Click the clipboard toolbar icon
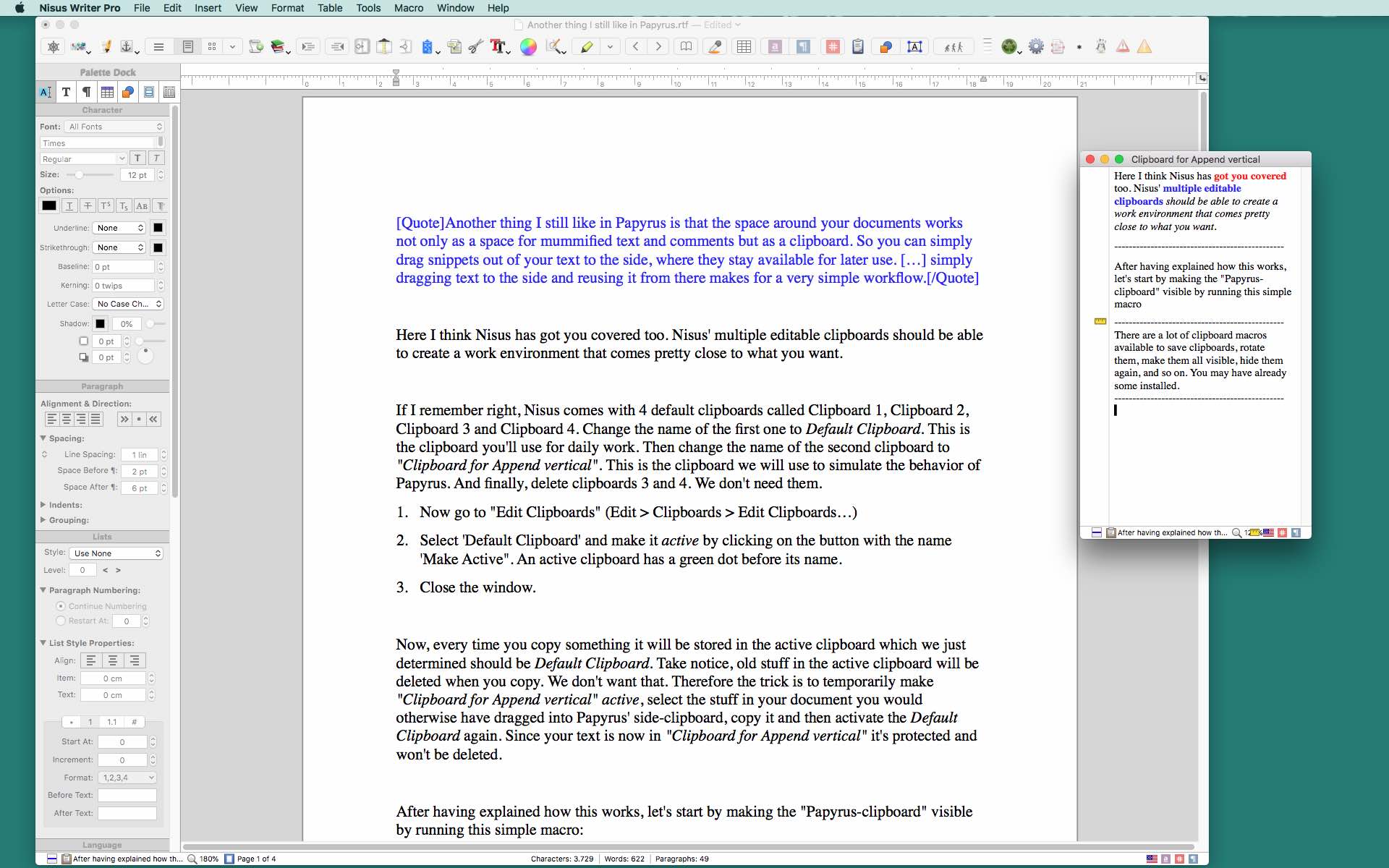This screenshot has width=1389, height=868. (x=857, y=47)
